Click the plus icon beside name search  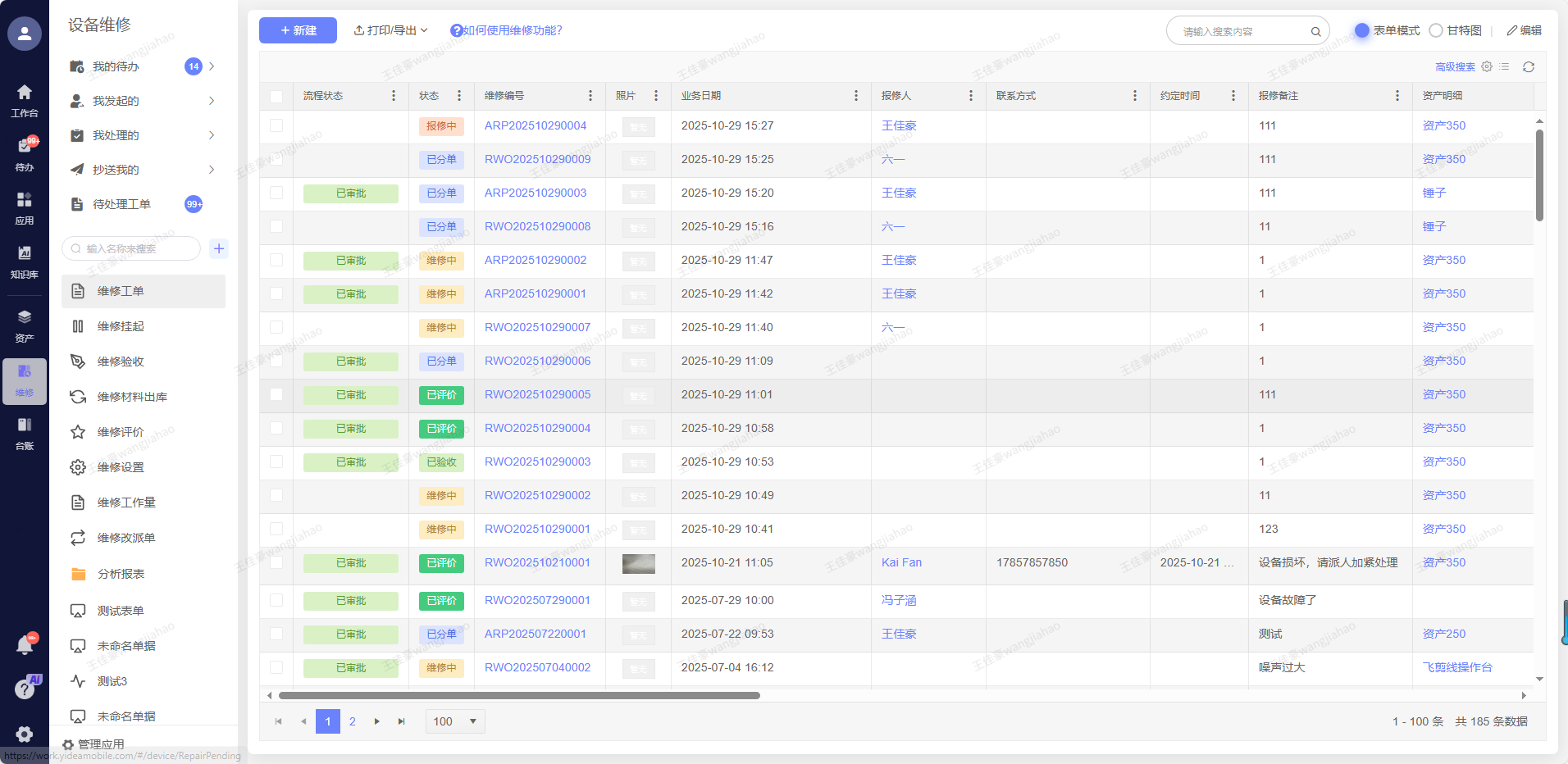pos(219,248)
